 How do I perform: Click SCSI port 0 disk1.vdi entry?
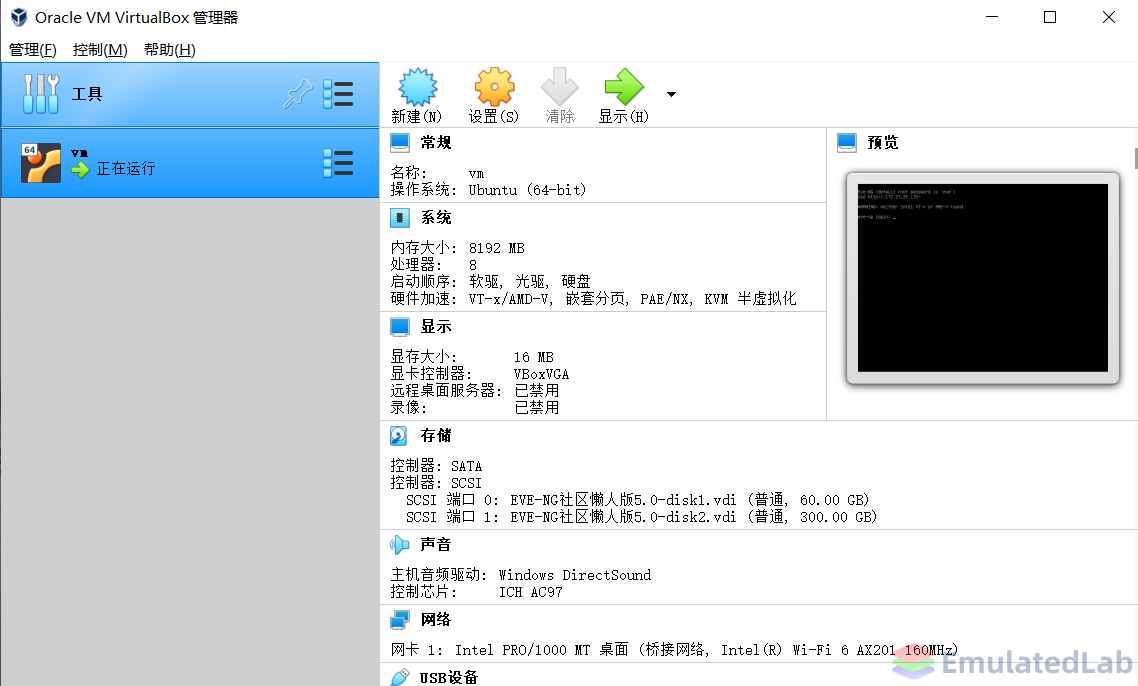637,500
